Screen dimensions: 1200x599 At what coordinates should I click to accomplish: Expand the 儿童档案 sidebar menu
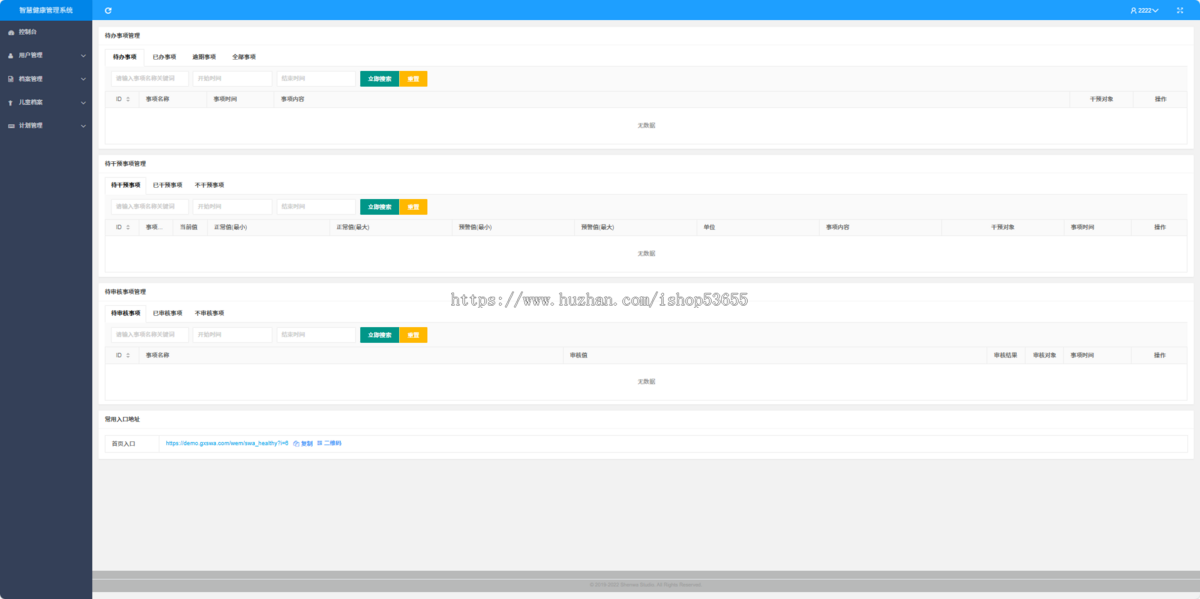click(x=46, y=102)
